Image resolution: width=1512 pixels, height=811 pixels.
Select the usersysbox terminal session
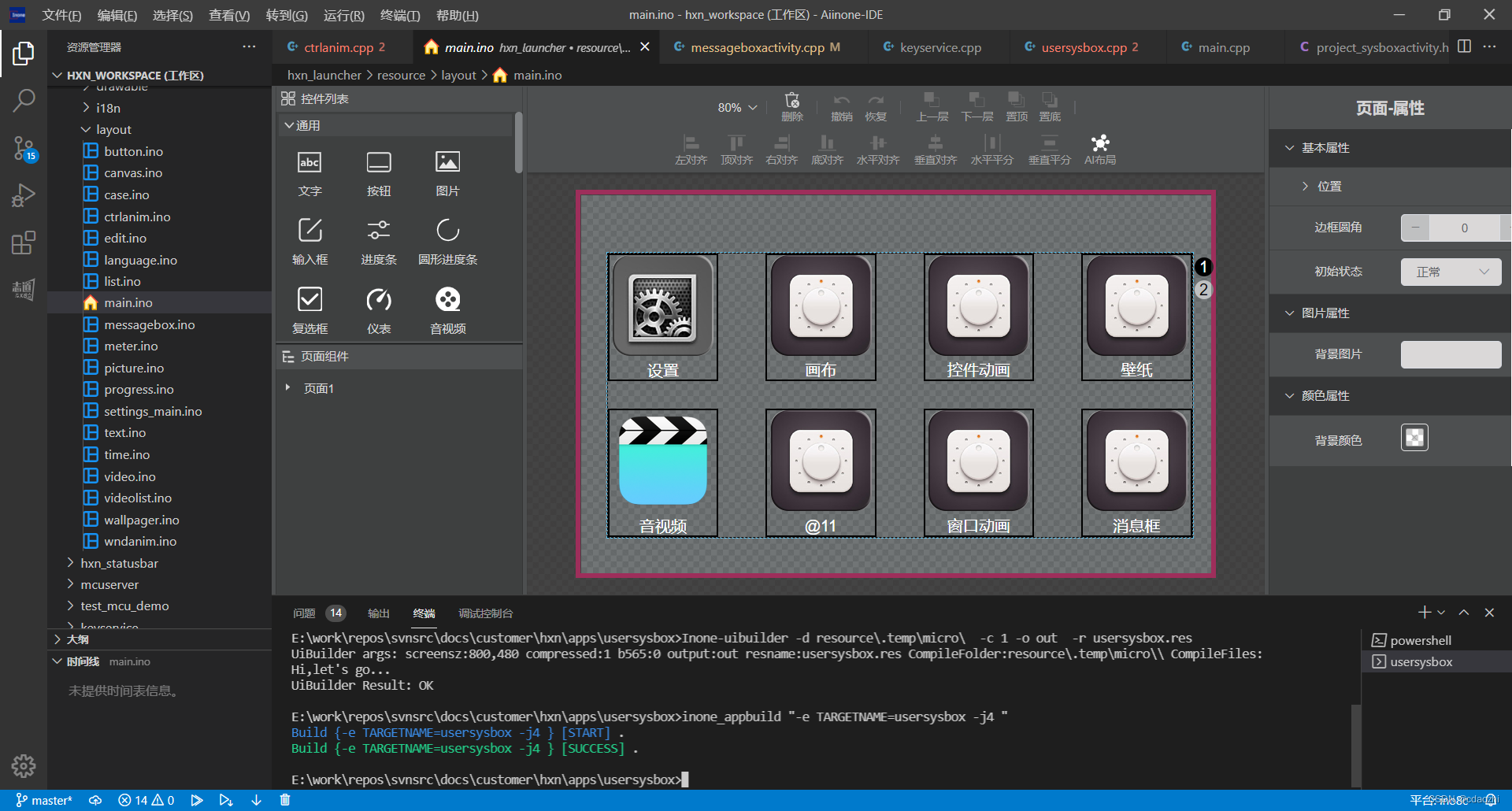[x=1421, y=662]
